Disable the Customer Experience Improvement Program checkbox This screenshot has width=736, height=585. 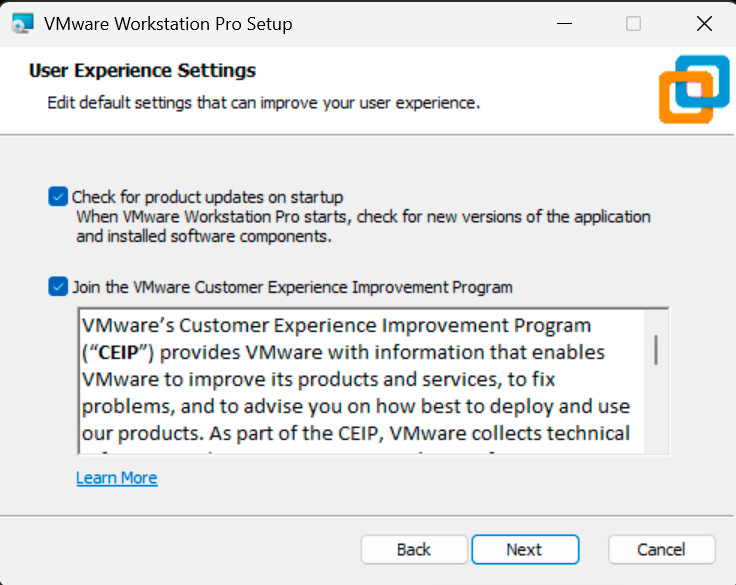click(58, 287)
